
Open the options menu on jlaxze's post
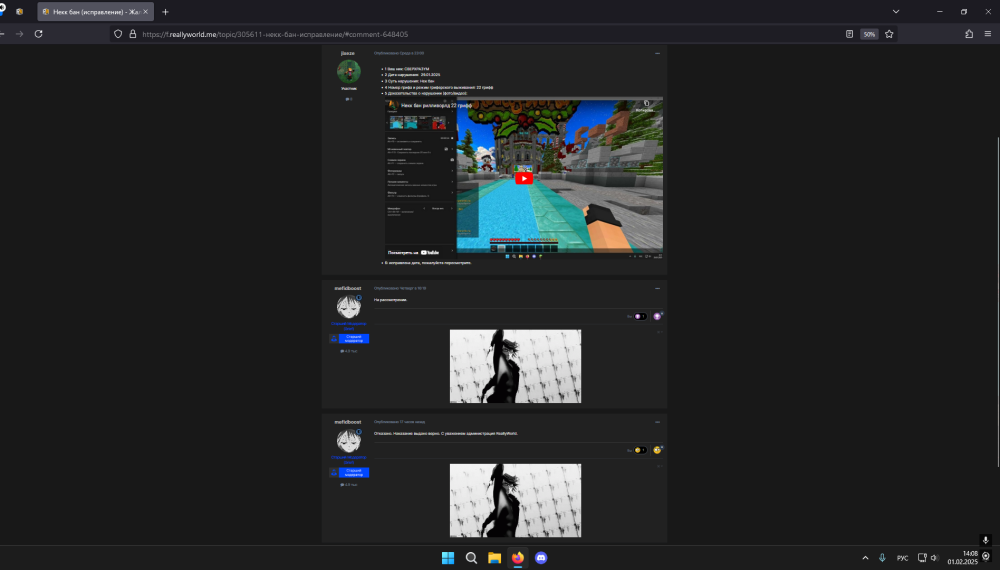coord(658,53)
